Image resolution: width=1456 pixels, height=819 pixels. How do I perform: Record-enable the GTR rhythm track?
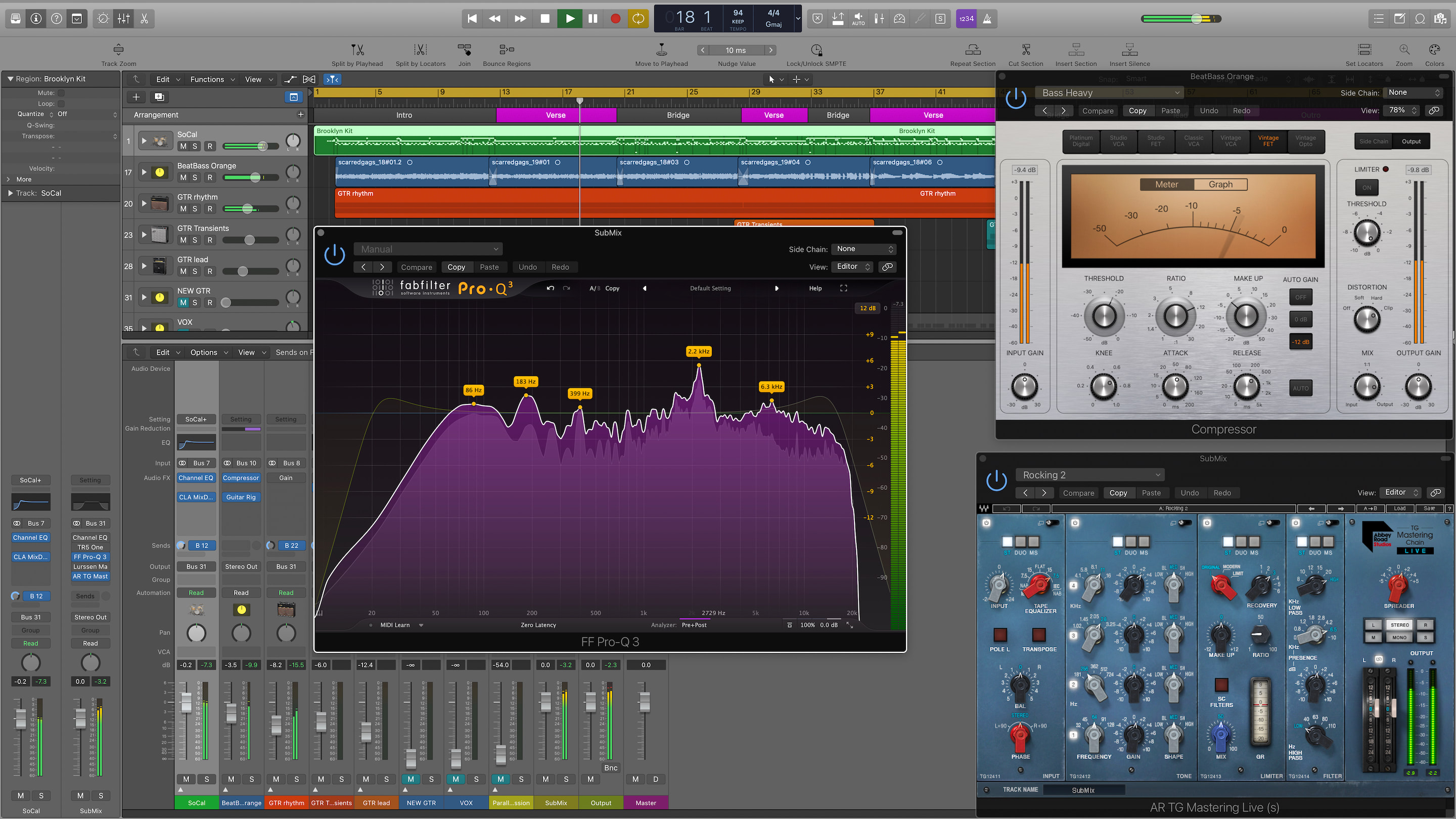coord(210,209)
